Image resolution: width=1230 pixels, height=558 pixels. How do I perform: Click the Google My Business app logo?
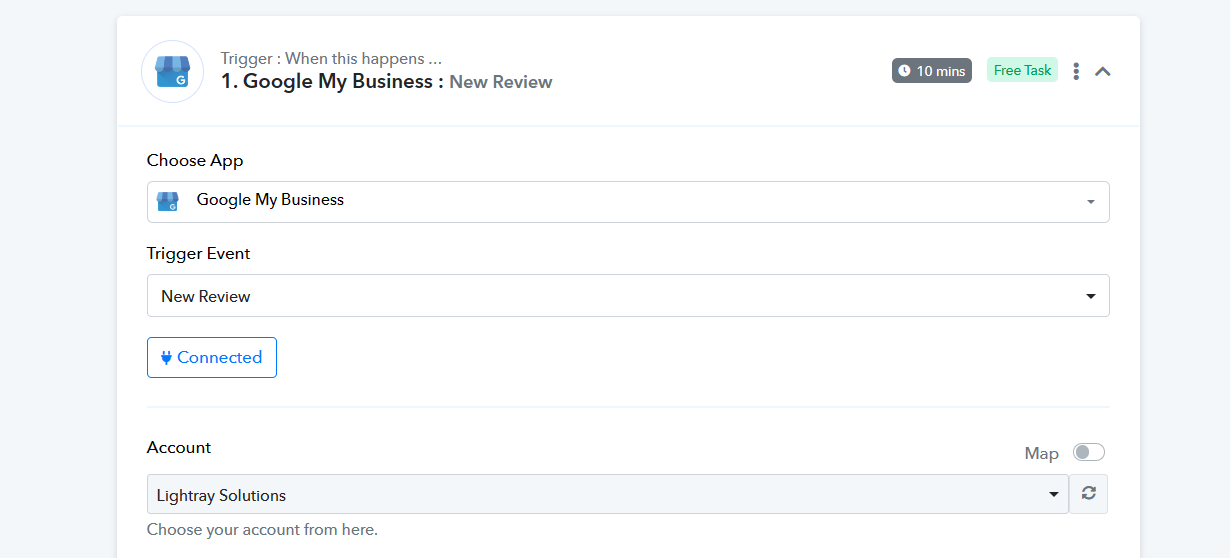[172, 71]
